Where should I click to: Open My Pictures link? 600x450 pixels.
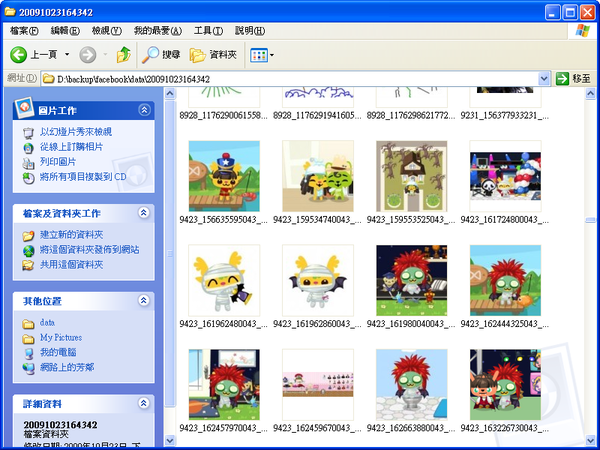[x=61, y=338]
